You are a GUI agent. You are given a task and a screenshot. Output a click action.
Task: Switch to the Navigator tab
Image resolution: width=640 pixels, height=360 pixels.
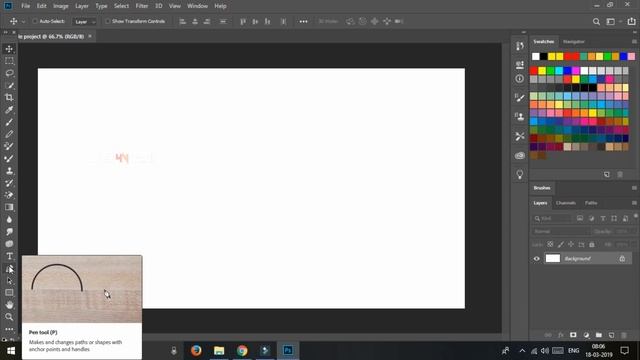(574, 42)
